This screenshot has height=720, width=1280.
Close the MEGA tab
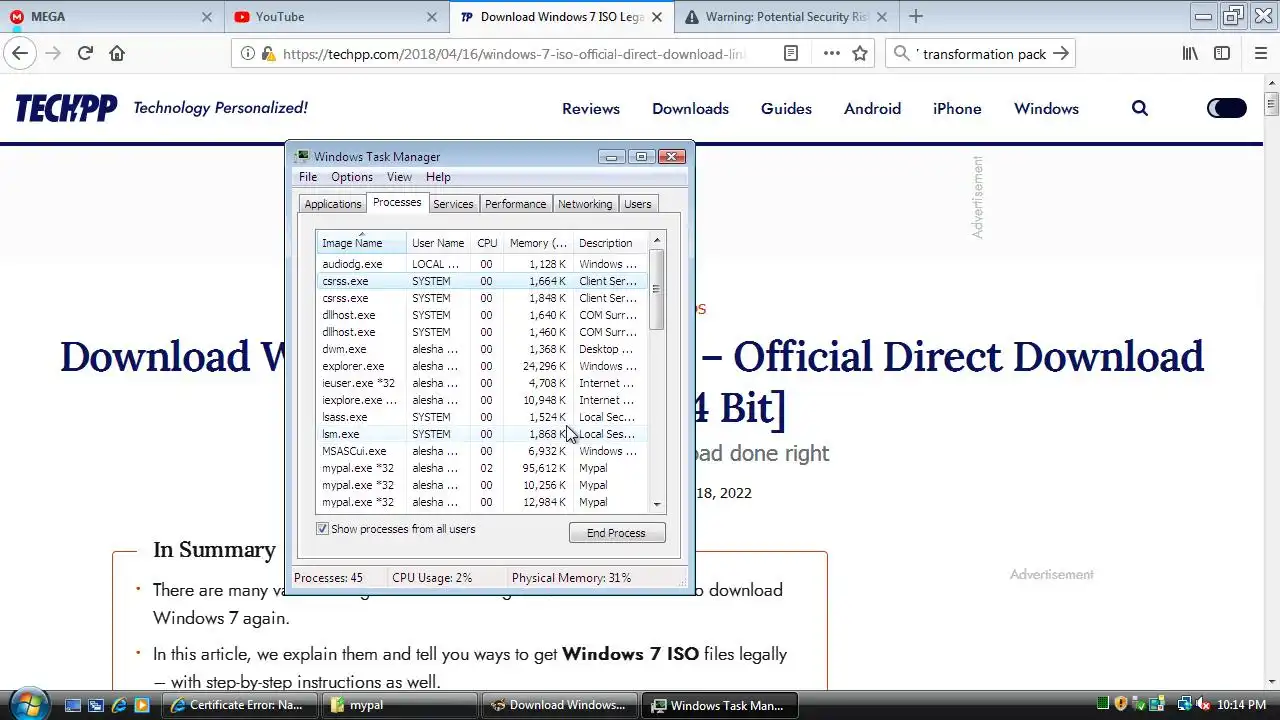[207, 17]
